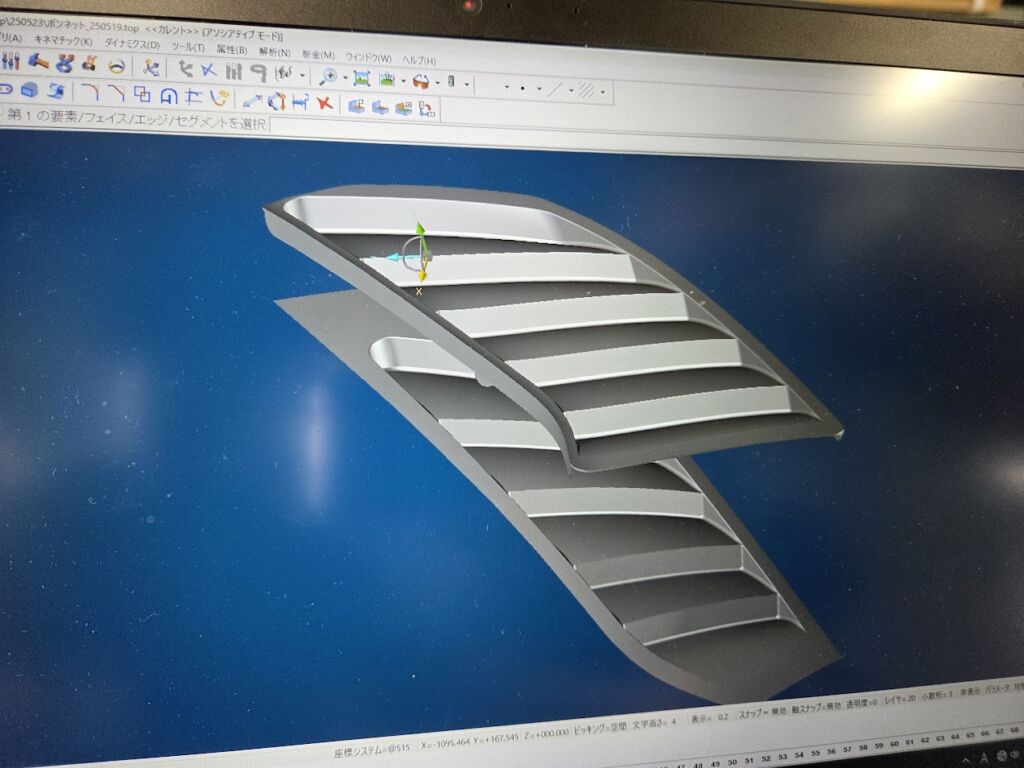
Task: Open dropdown arrow beside zoom magnifier
Action: coord(345,78)
